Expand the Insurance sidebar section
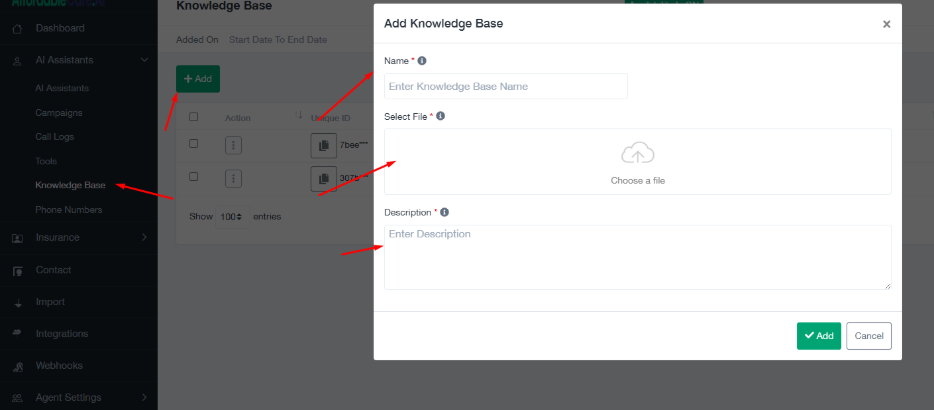Image resolution: width=934 pixels, height=410 pixels. 144,238
